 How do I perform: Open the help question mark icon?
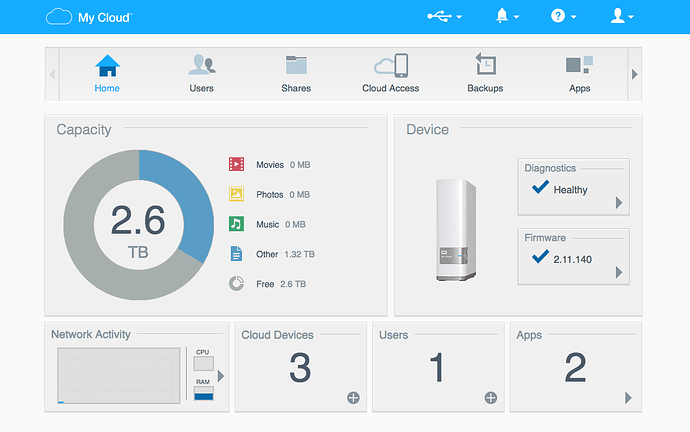point(558,16)
